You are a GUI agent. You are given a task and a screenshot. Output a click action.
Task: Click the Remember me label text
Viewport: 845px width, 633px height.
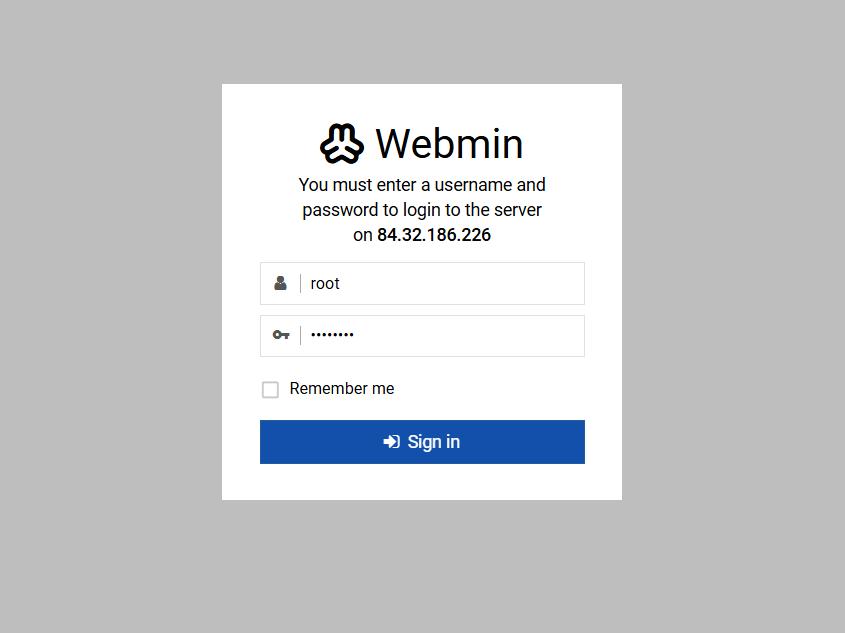[341, 388]
